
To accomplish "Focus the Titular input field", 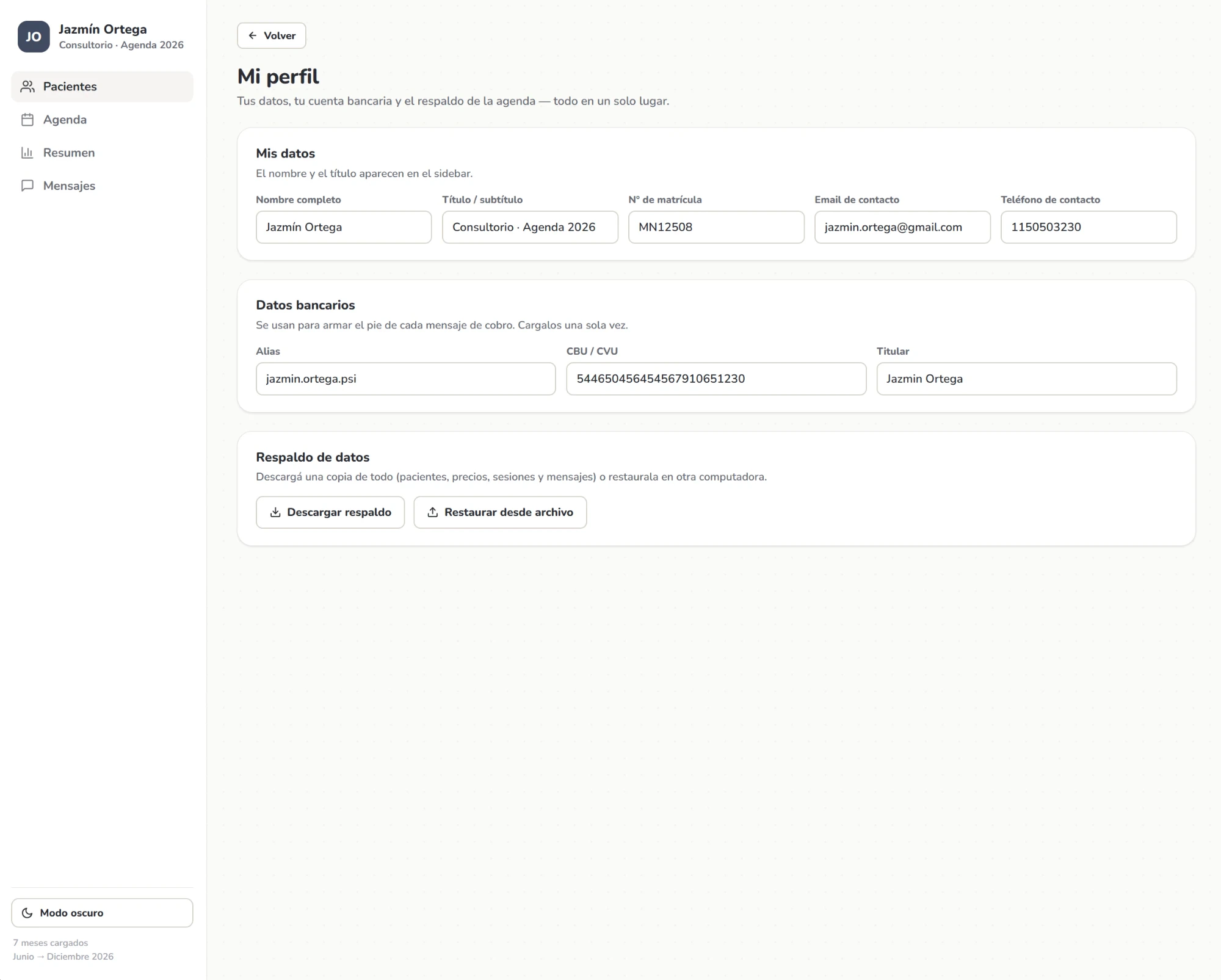I will [1027, 379].
